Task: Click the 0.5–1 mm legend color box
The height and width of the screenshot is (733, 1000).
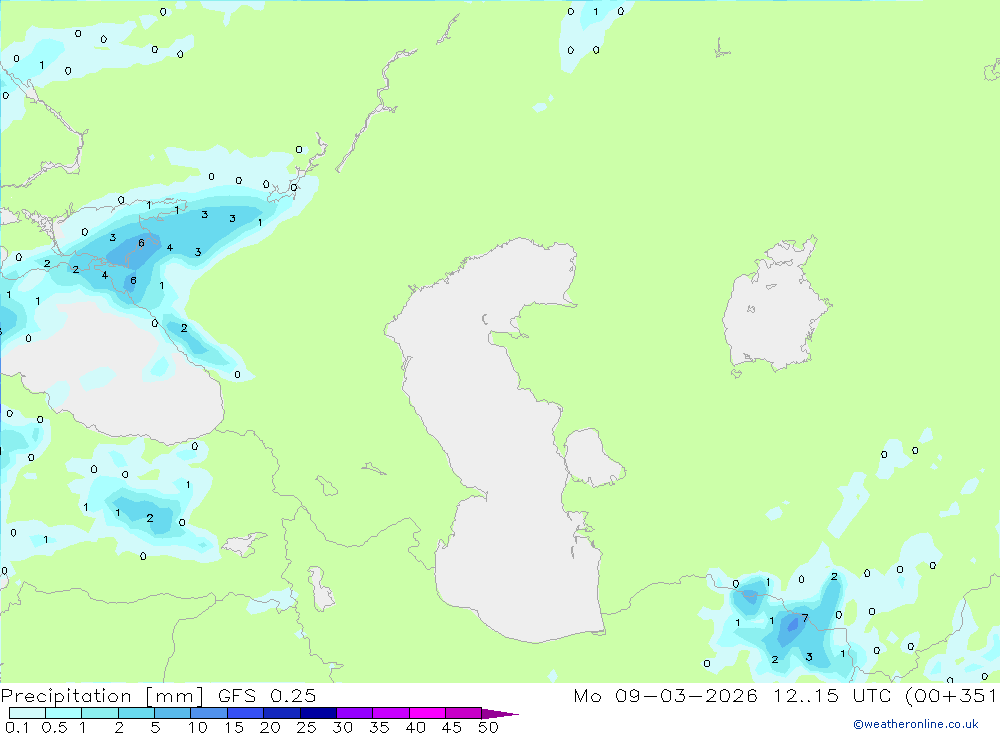Action: (x=63, y=713)
